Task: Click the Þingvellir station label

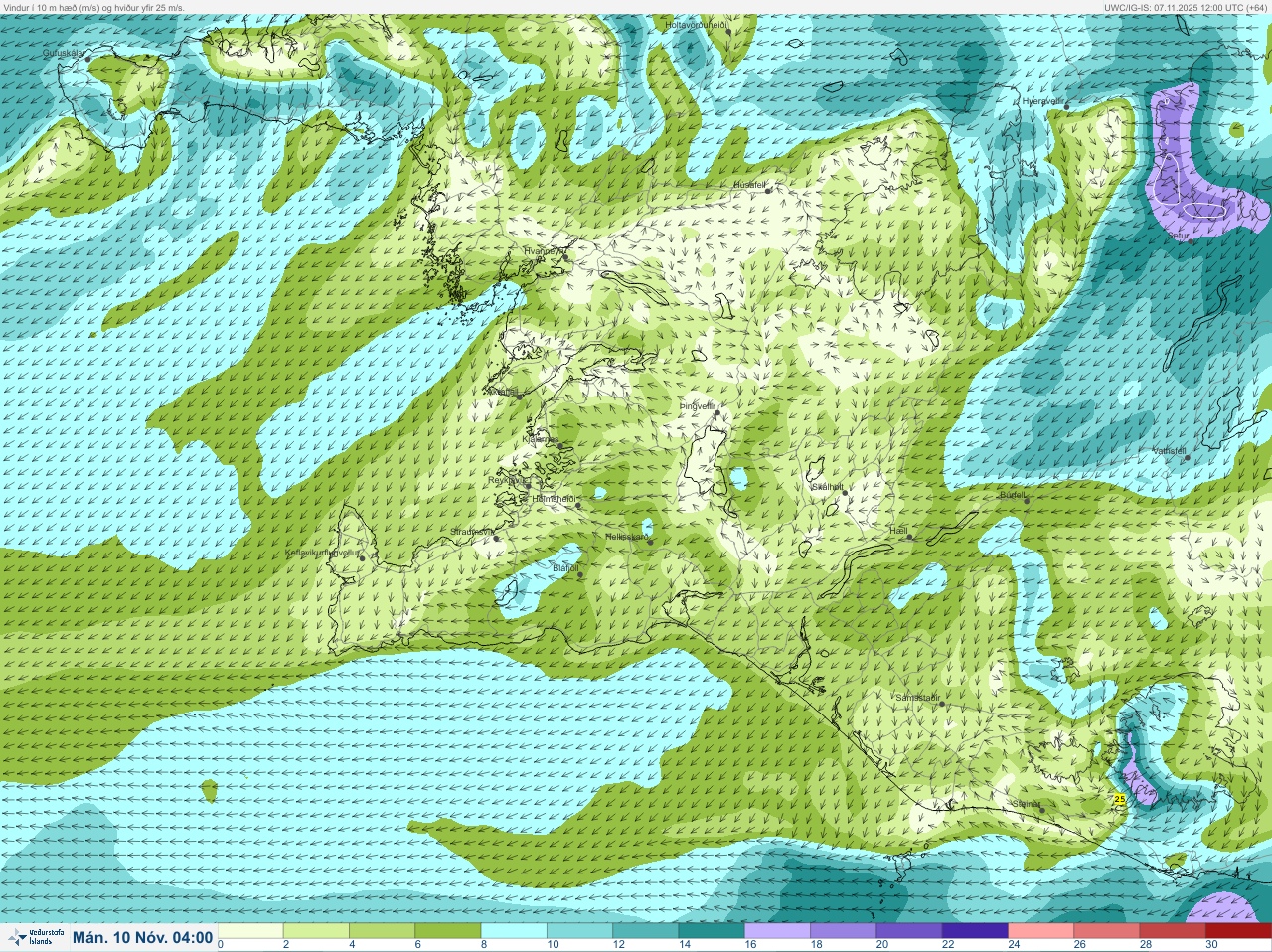Action: click(698, 406)
